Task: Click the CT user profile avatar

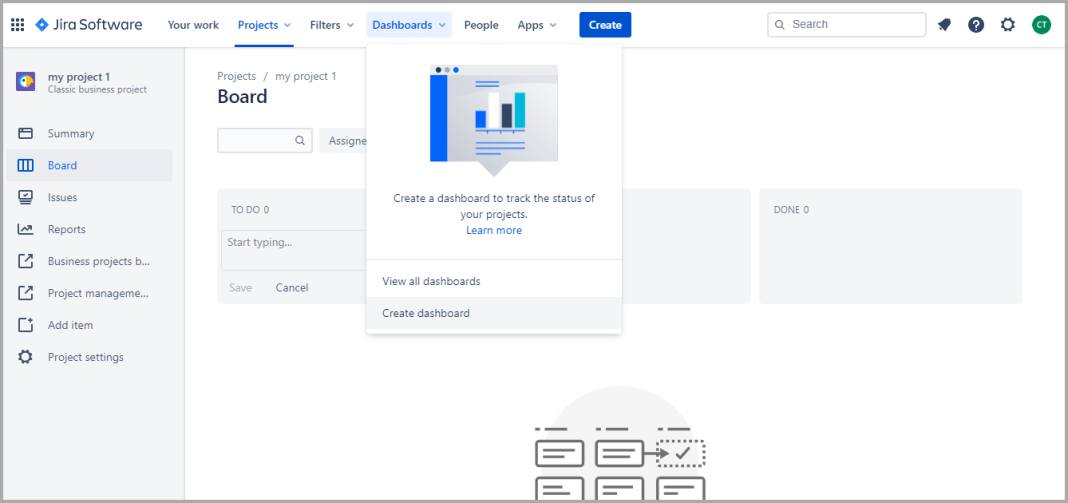Action: click(1041, 25)
